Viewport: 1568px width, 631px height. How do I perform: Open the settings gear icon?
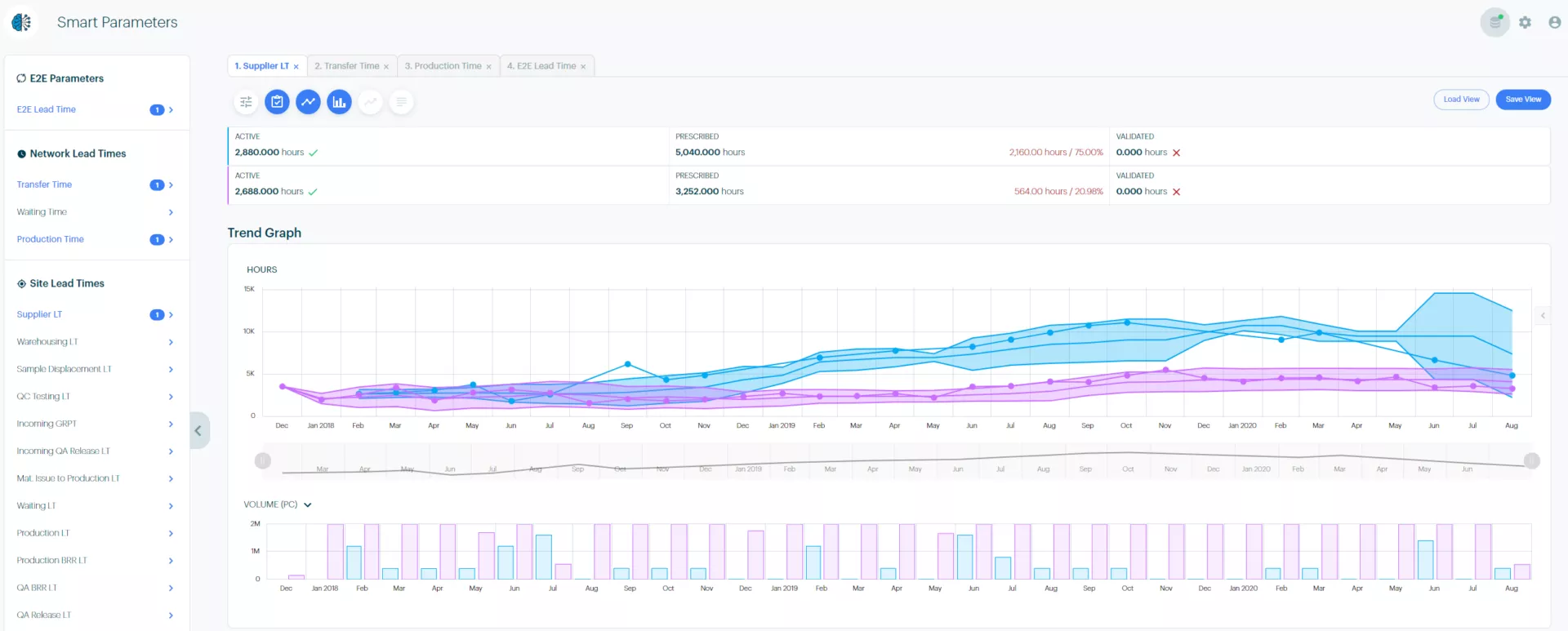[x=1525, y=22]
